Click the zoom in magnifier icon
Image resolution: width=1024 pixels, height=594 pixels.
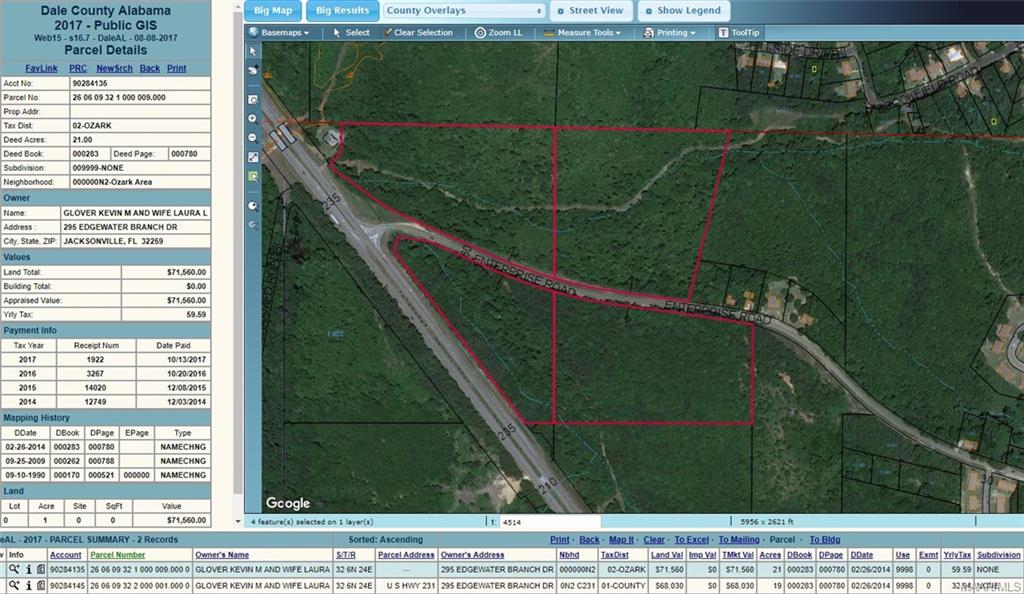253,119
